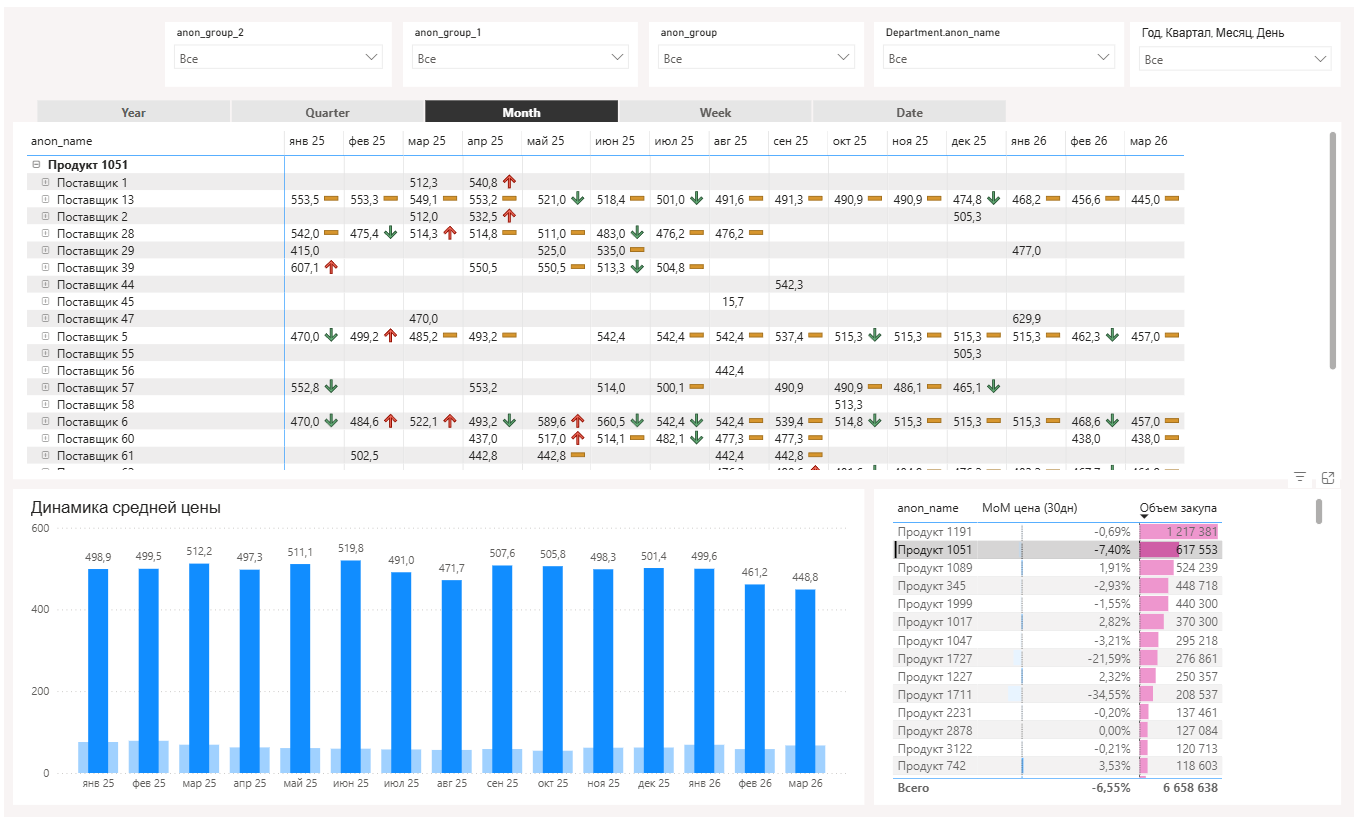The height and width of the screenshot is (820, 1358).
Task: Select Продукт 1191 in the product list
Action: [x=934, y=532]
